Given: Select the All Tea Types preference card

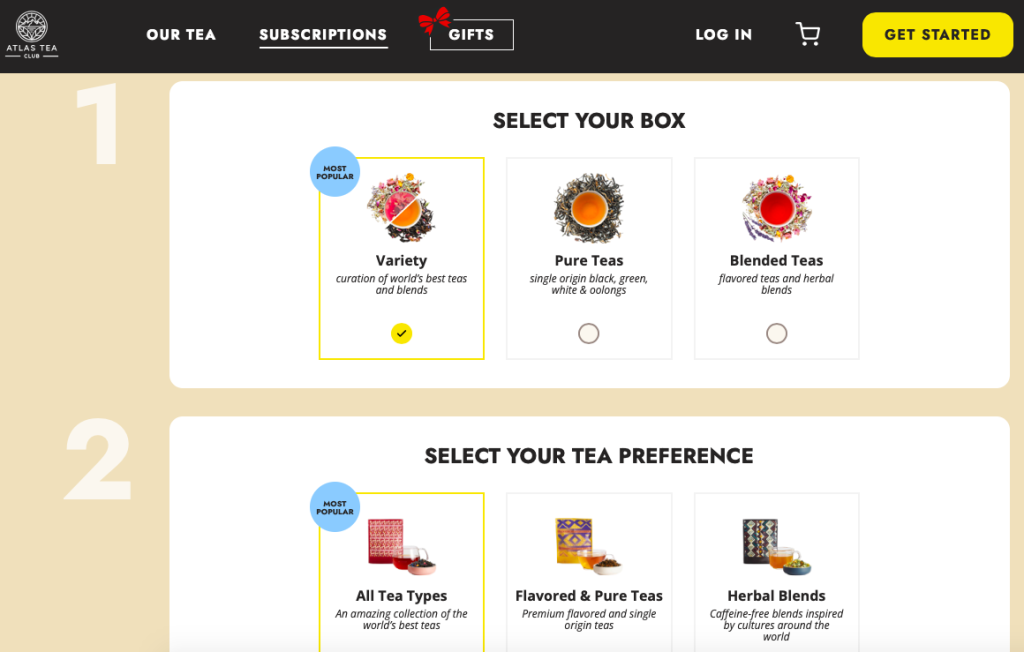Looking at the screenshot, I should coord(401,572).
